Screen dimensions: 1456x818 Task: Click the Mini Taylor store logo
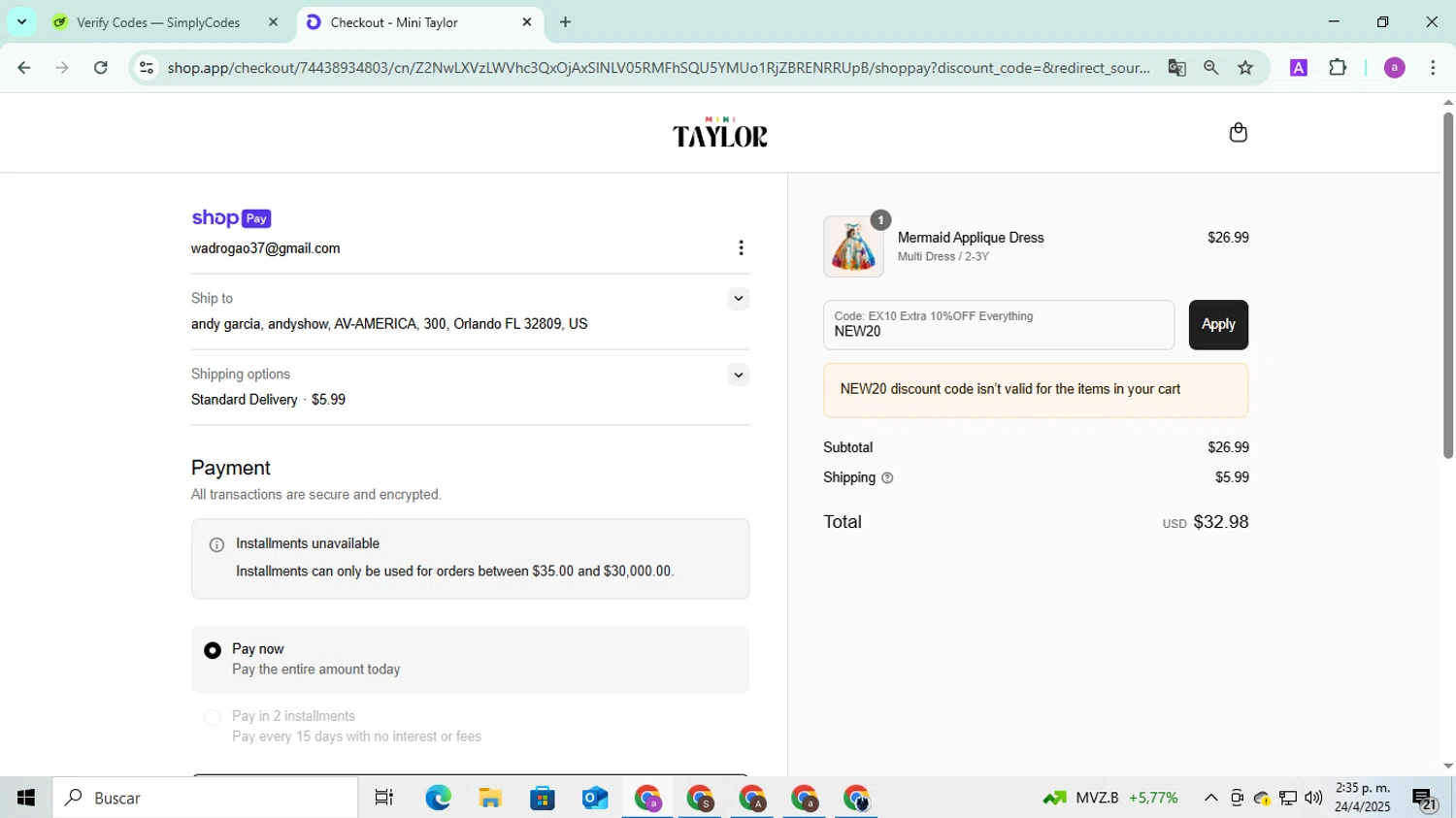click(720, 133)
